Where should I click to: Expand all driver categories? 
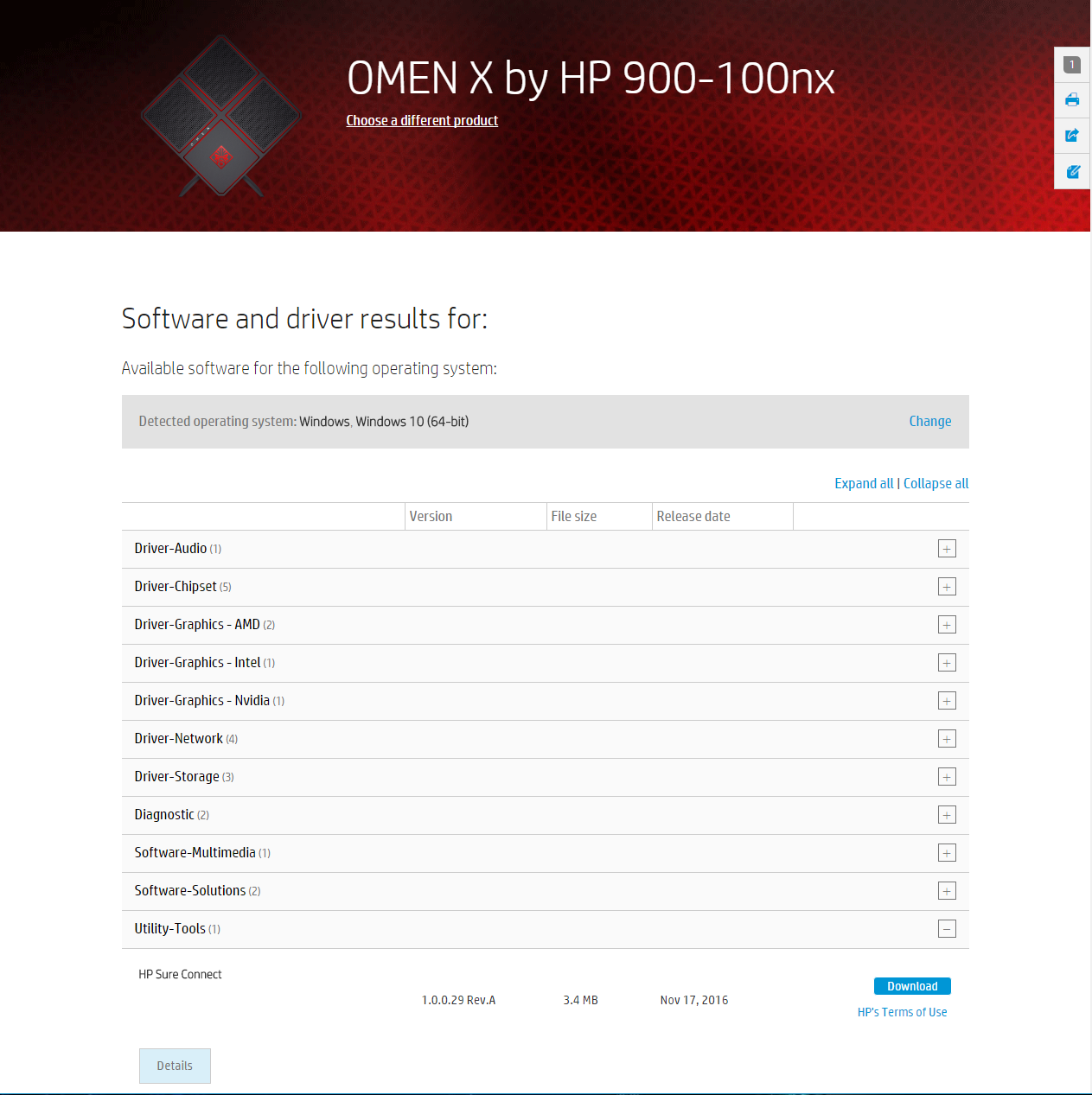pos(864,483)
